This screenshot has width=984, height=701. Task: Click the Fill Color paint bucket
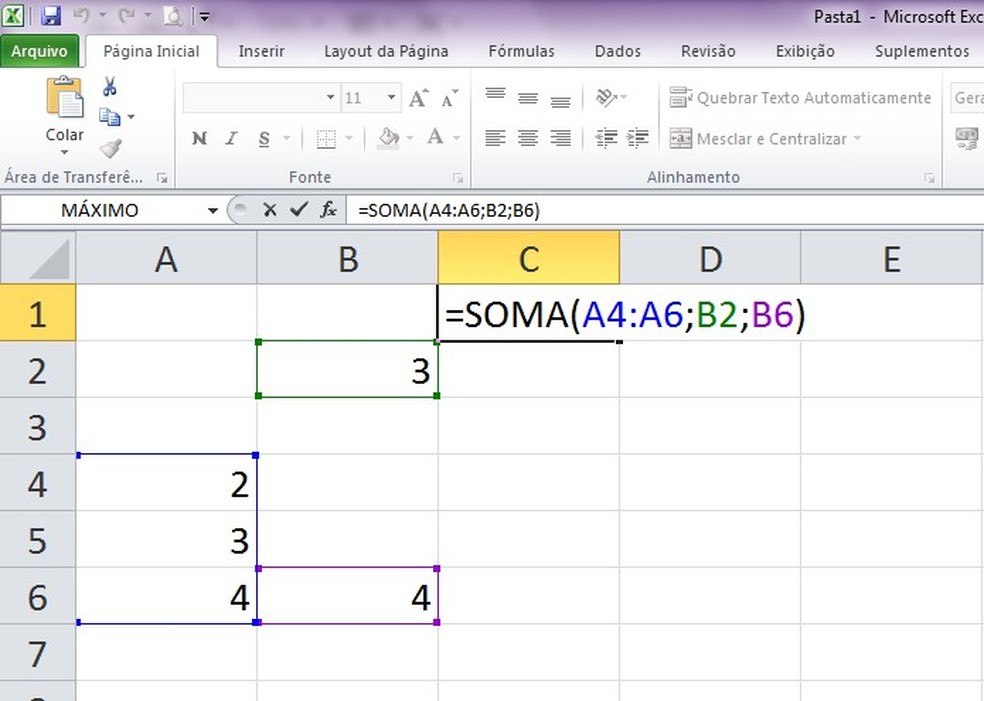388,138
